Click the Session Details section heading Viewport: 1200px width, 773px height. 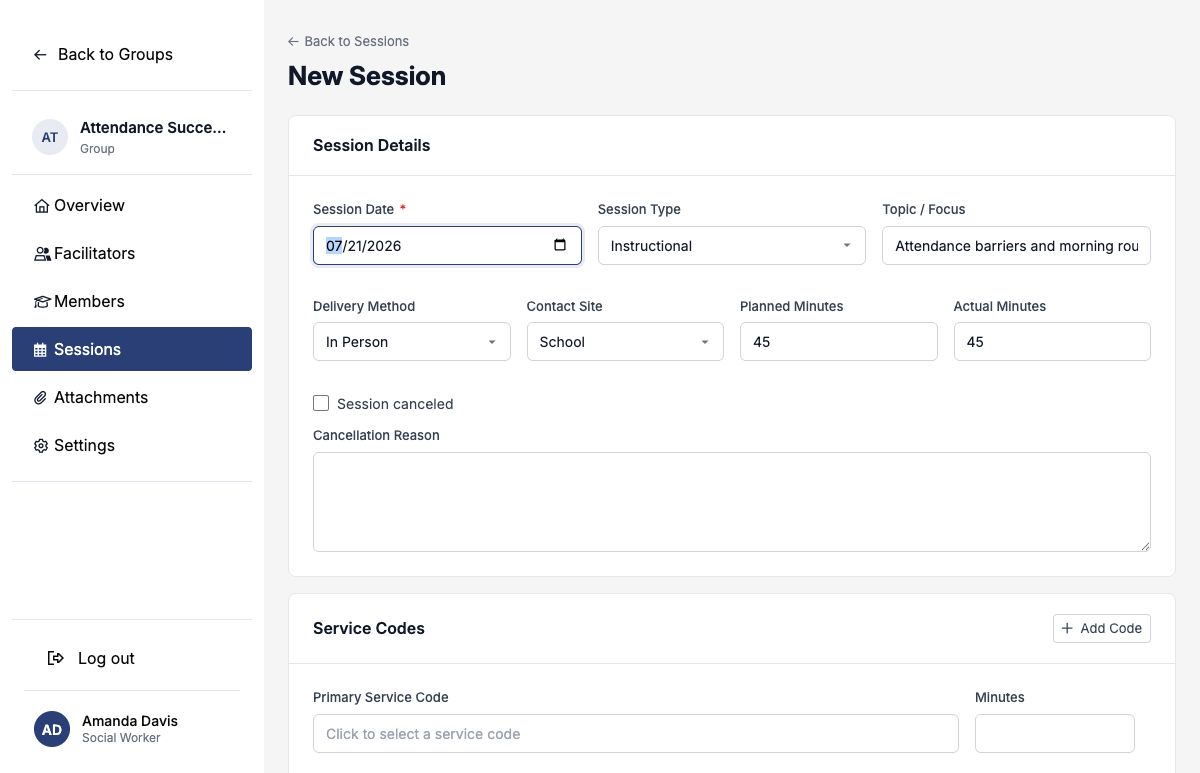coord(371,145)
